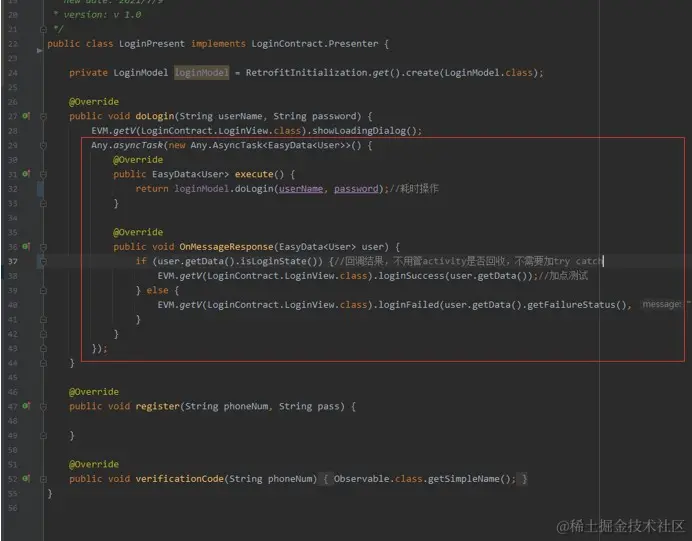Click the try catch text in the line 37 comment

(578, 261)
